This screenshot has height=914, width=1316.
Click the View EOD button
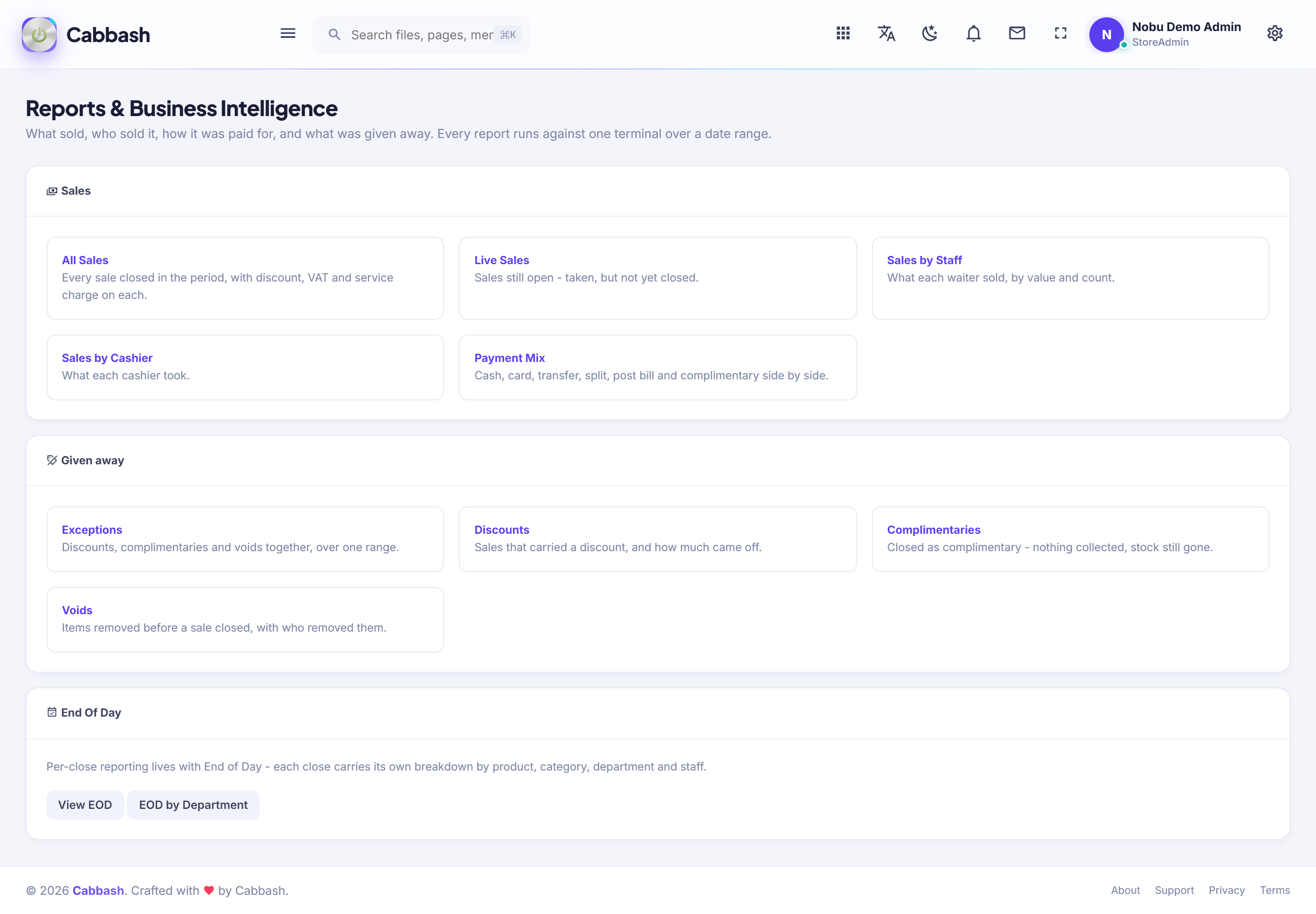[85, 805]
